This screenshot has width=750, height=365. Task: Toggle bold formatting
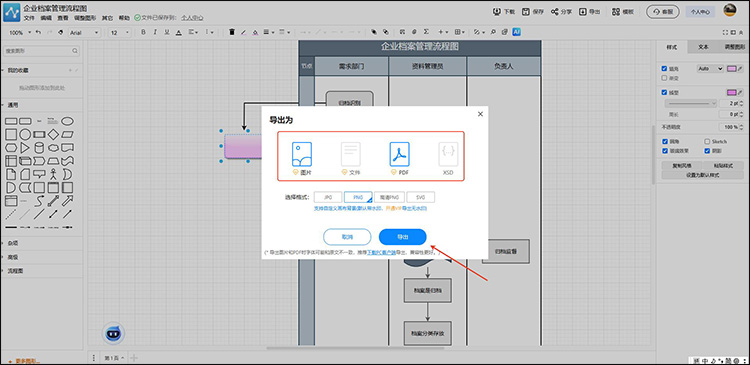pyautogui.click(x=143, y=33)
